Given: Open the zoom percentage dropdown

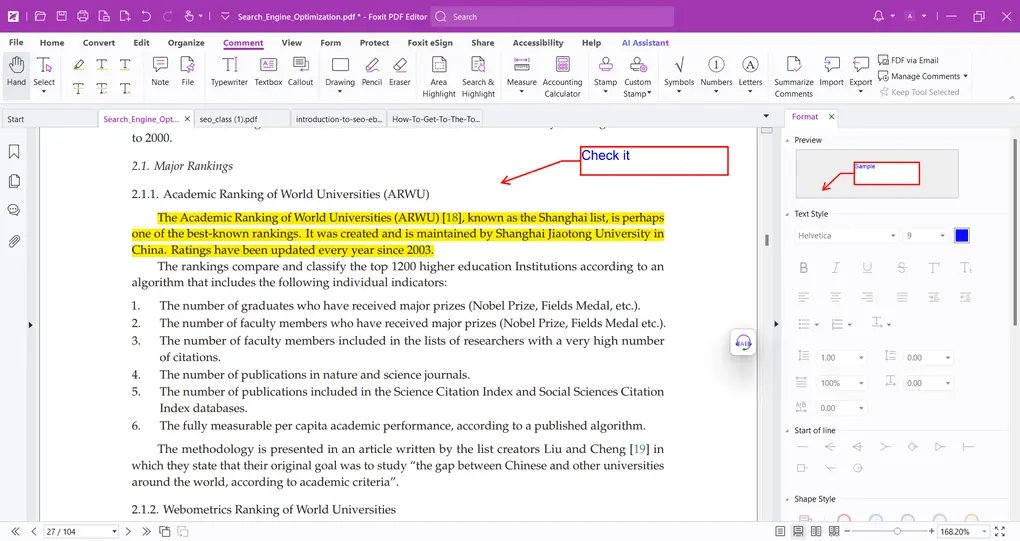Looking at the screenshot, I should [985, 531].
